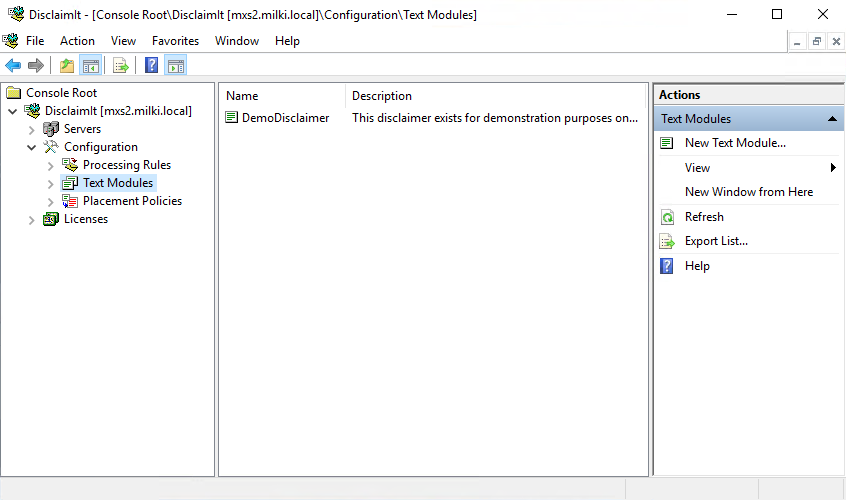
Task: Expand the Servers tree node
Action: (31, 130)
